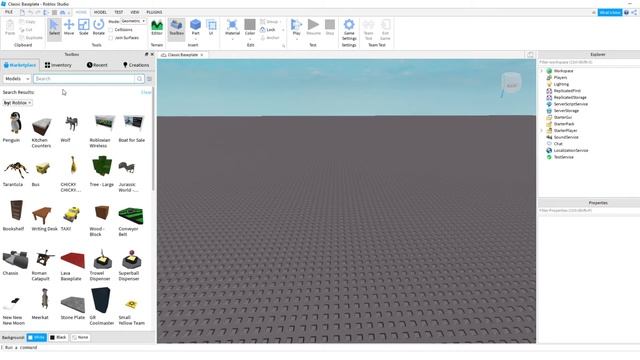This screenshot has height=360, width=640.
Task: Click the Properties filter field
Action: click(x=589, y=211)
